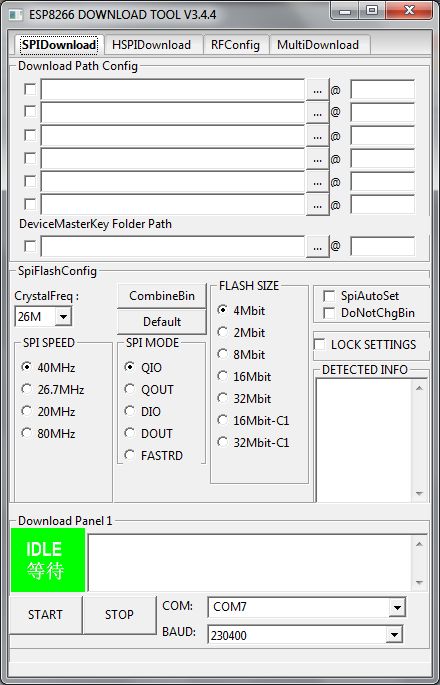The height and width of the screenshot is (685, 440).
Task: Click the third download address offset field
Action: click(x=382, y=136)
